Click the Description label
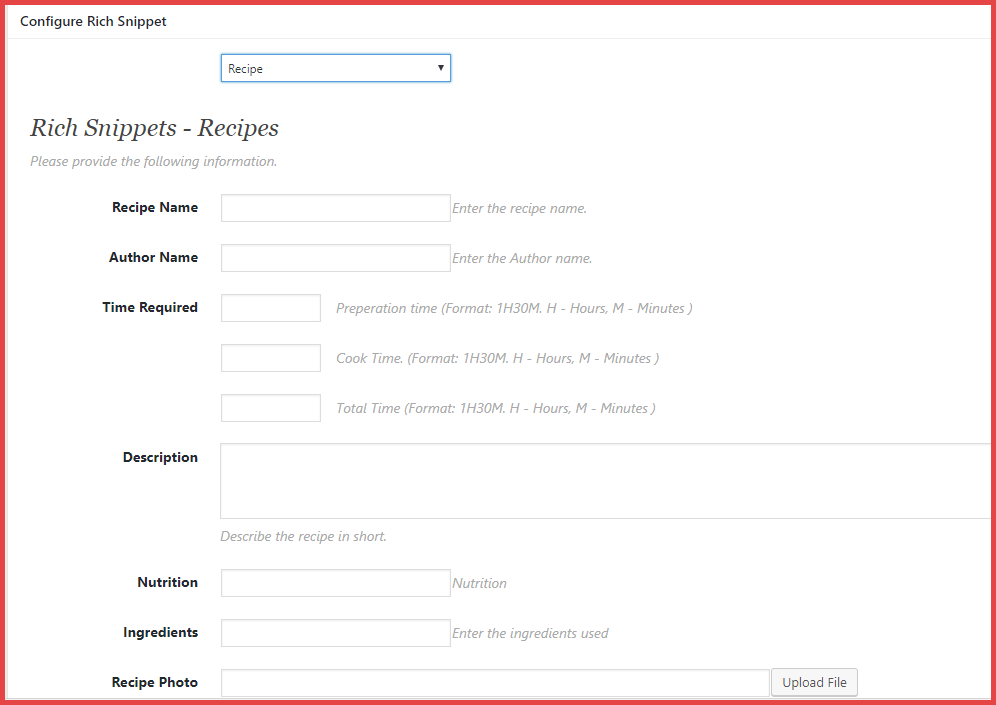Viewport: 996px width, 705px height. [x=160, y=458]
